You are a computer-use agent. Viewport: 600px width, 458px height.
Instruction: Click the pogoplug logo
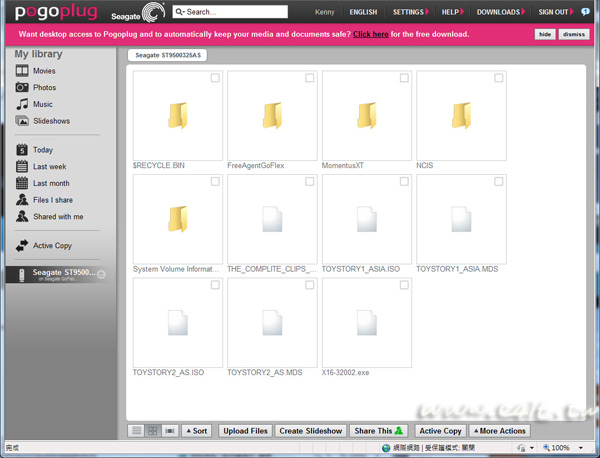(56, 12)
